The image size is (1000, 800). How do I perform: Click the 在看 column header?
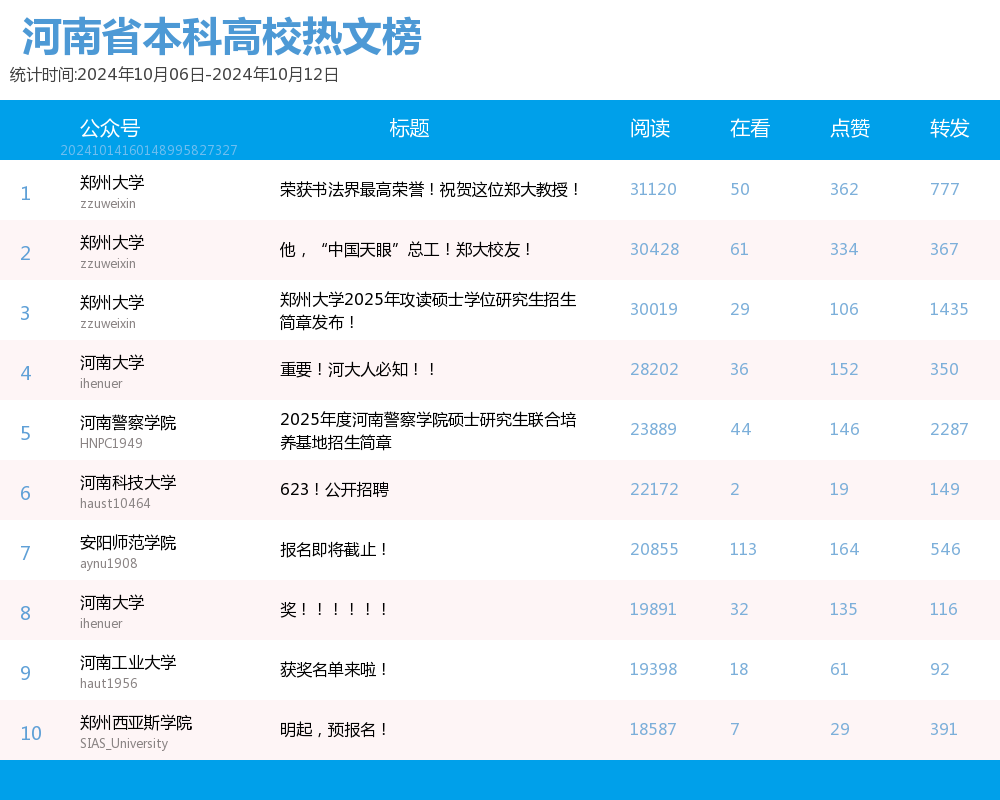750,128
